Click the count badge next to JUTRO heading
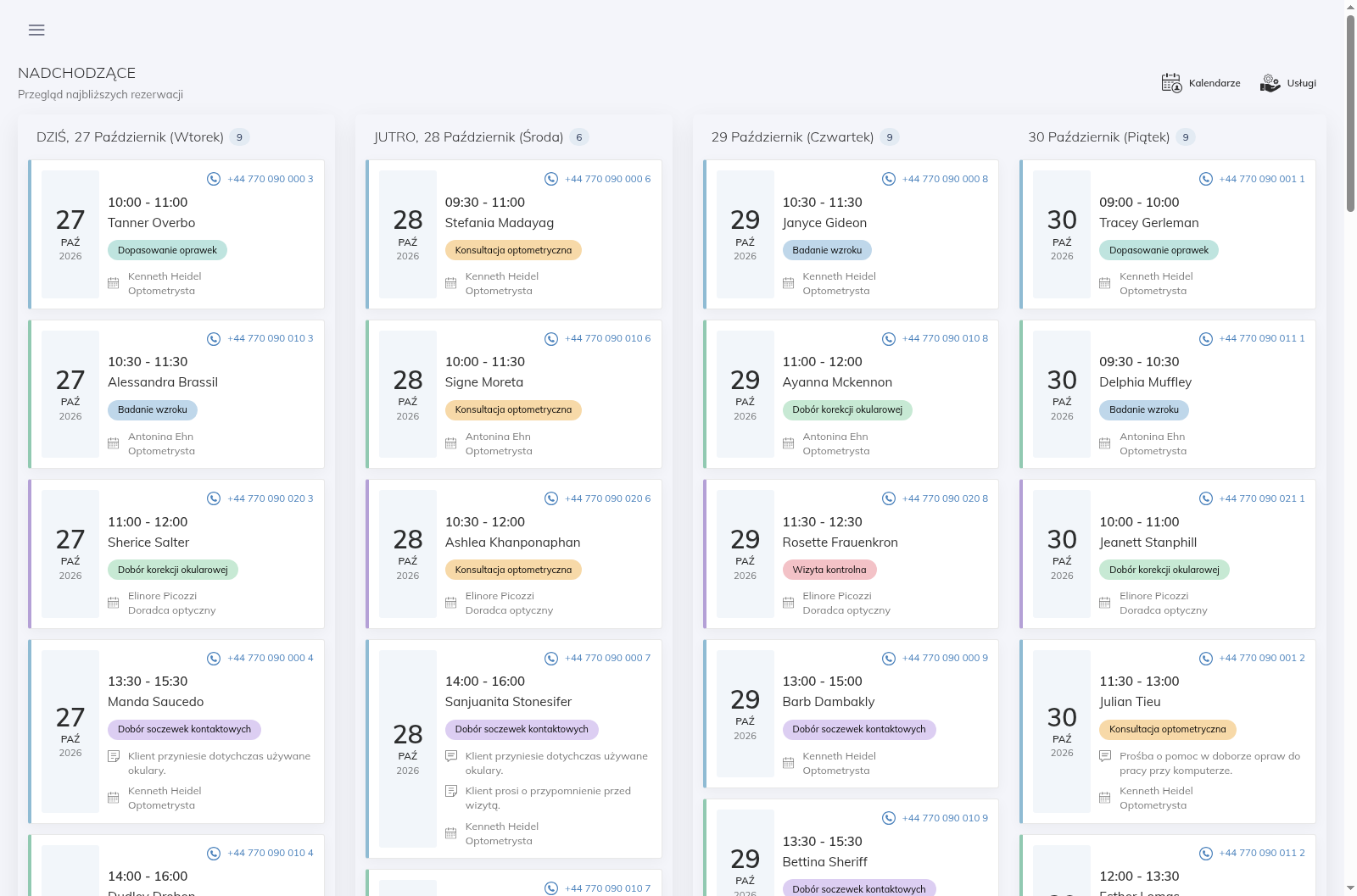This screenshot has height=896, width=1357. [x=579, y=137]
